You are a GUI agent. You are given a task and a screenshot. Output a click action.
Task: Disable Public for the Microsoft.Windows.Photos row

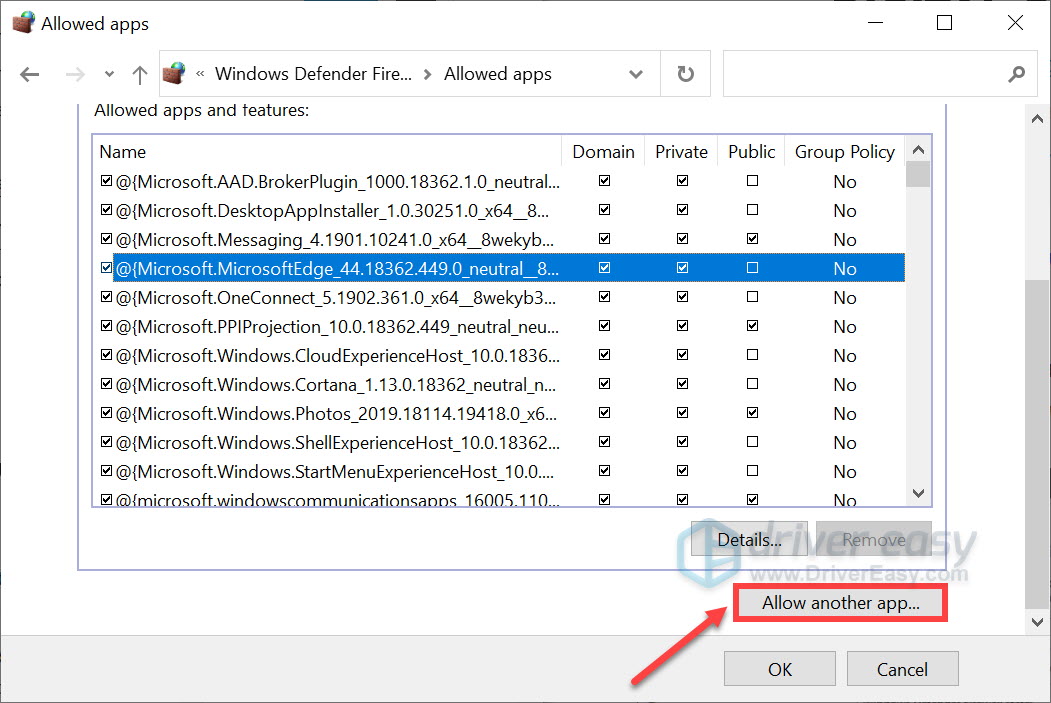click(752, 412)
